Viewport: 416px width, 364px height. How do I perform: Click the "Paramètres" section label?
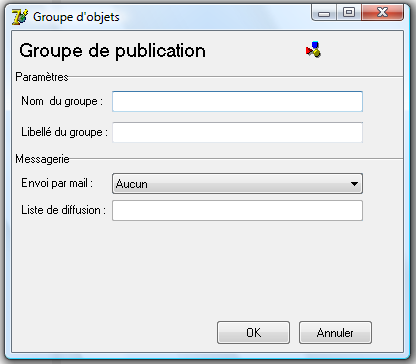(x=42, y=77)
